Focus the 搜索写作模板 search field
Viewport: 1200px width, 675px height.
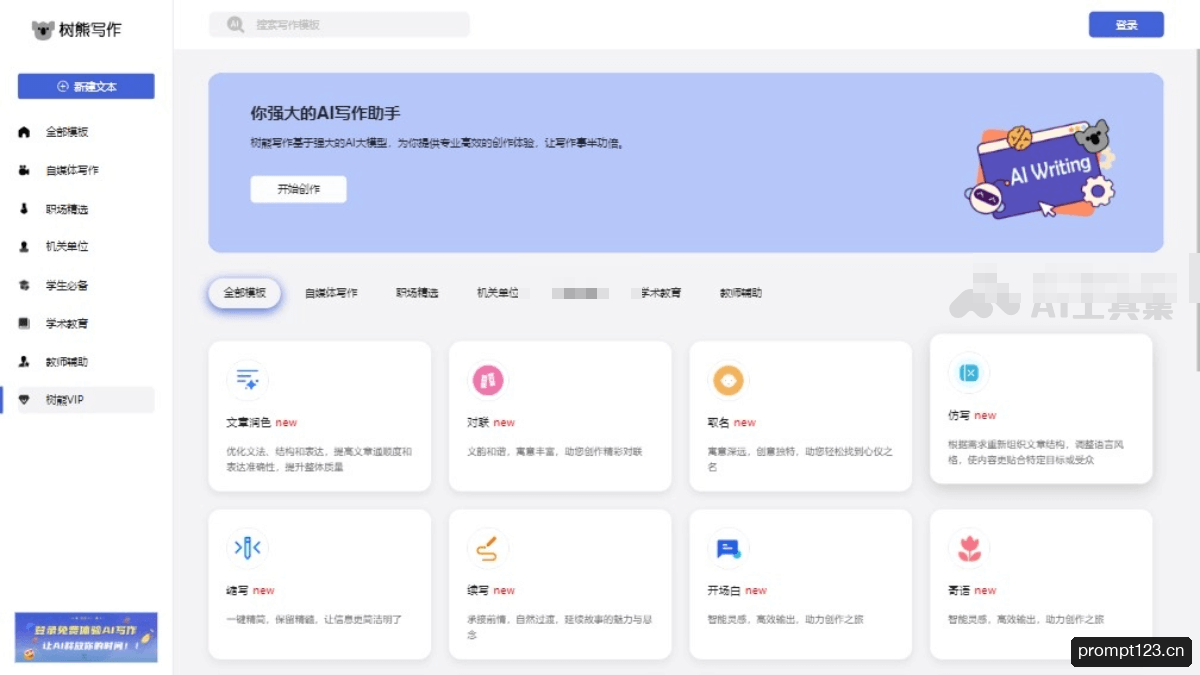pos(339,24)
